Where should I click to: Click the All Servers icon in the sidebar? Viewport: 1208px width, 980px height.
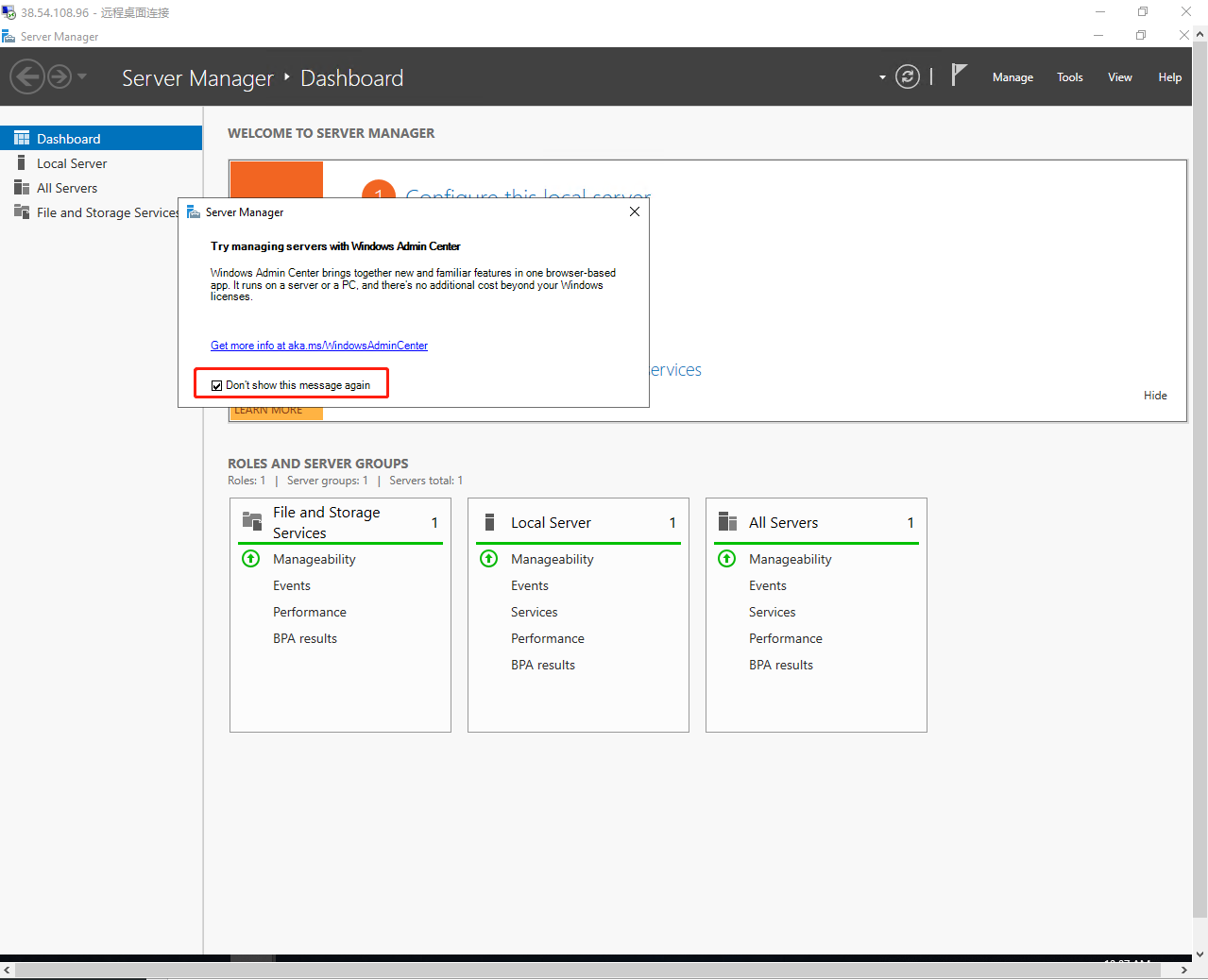click(x=22, y=187)
